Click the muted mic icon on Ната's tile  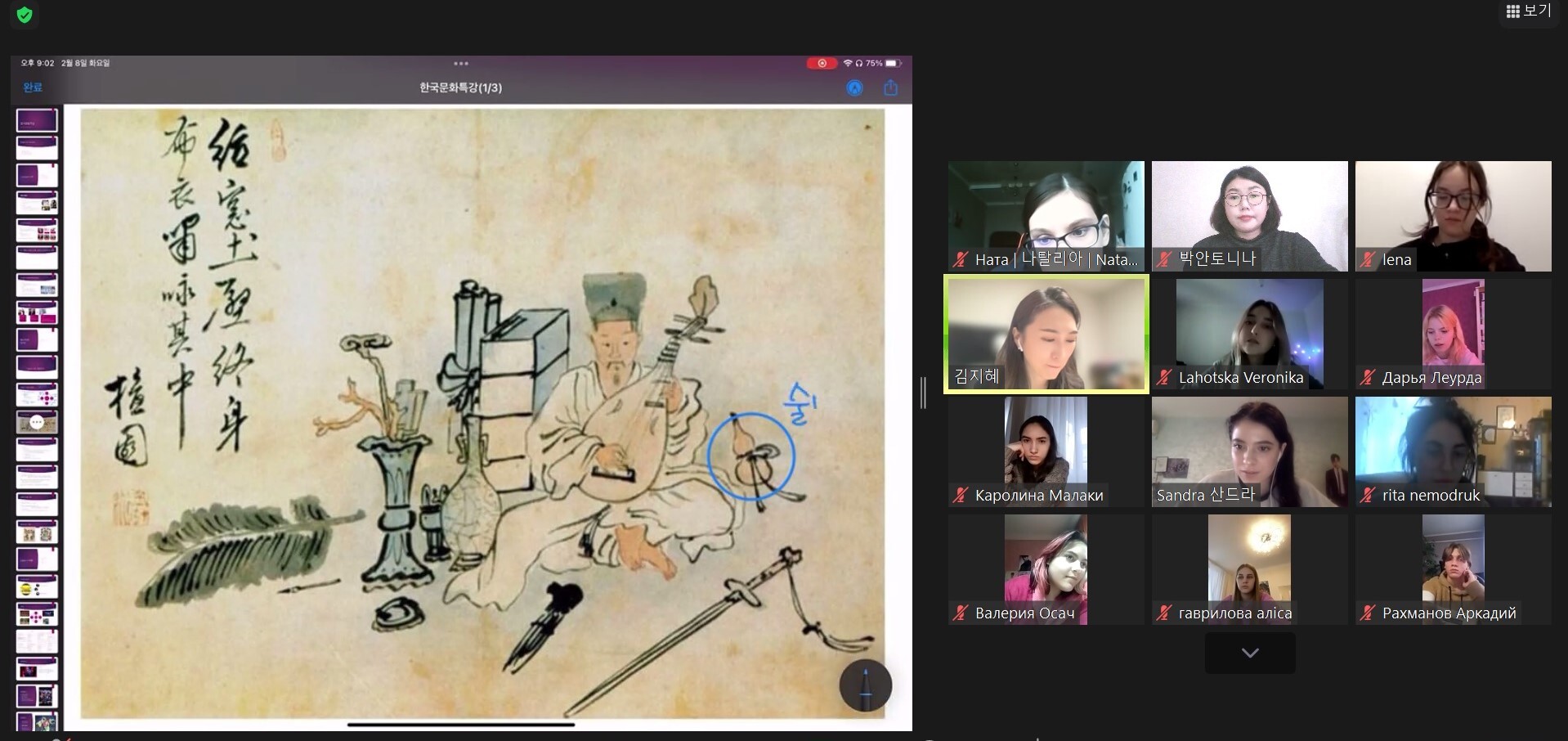coord(961,260)
